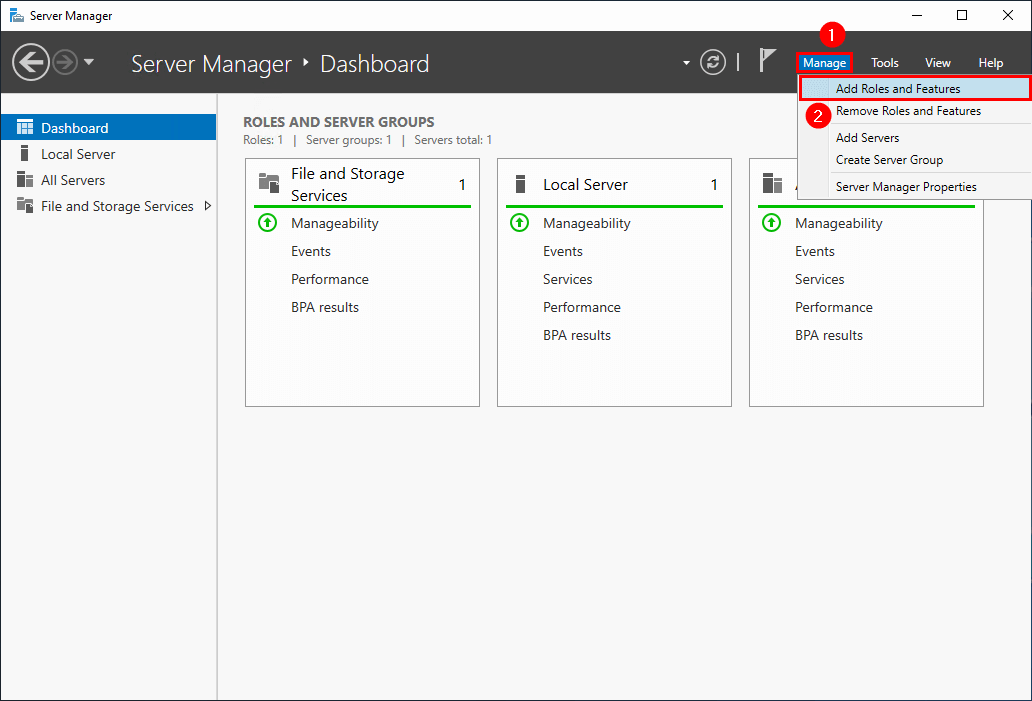This screenshot has height=701, width=1032.
Task: Select Local Server in the sidebar
Action: point(109,154)
